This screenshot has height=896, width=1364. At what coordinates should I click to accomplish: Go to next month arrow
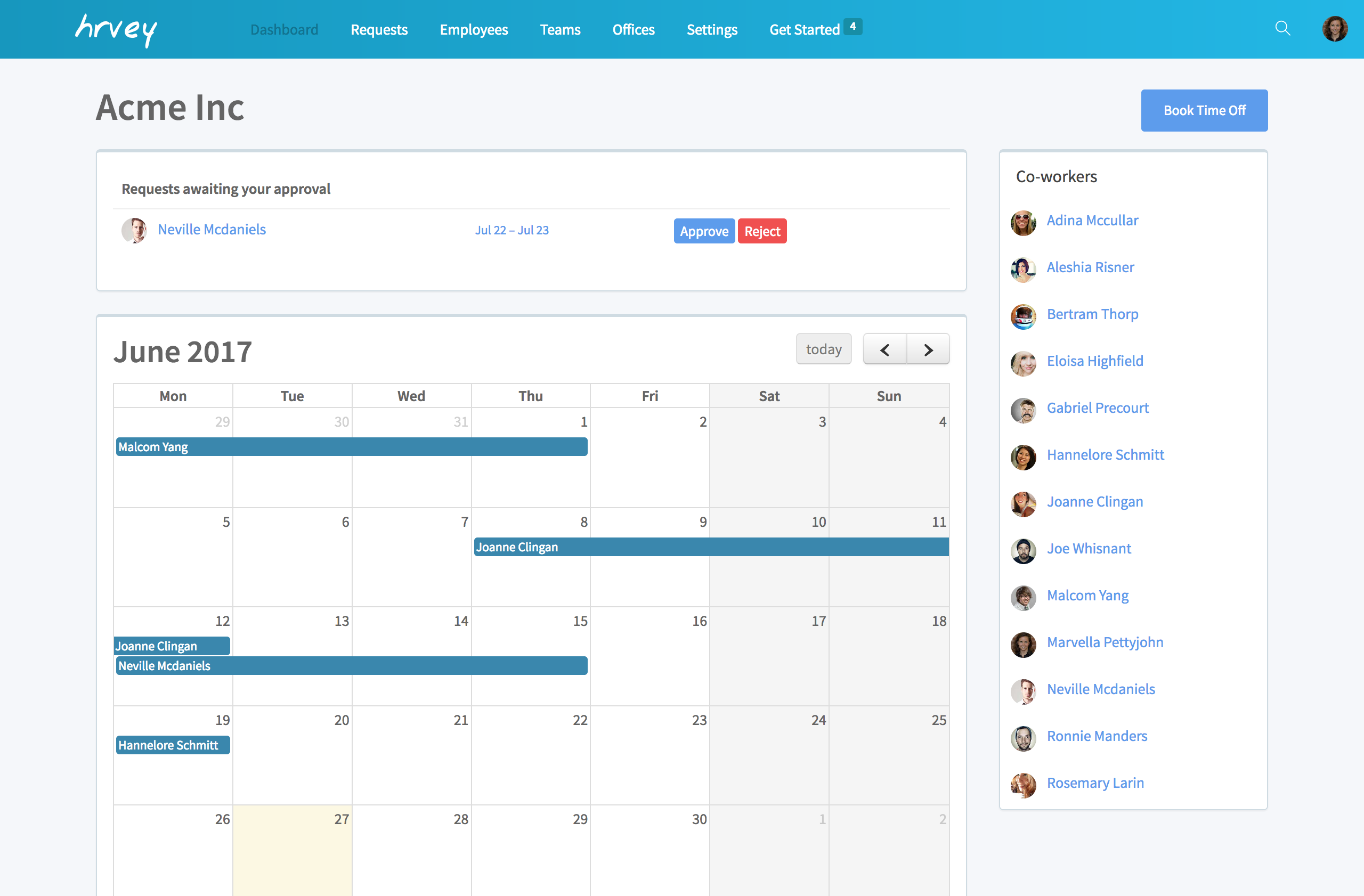(928, 349)
